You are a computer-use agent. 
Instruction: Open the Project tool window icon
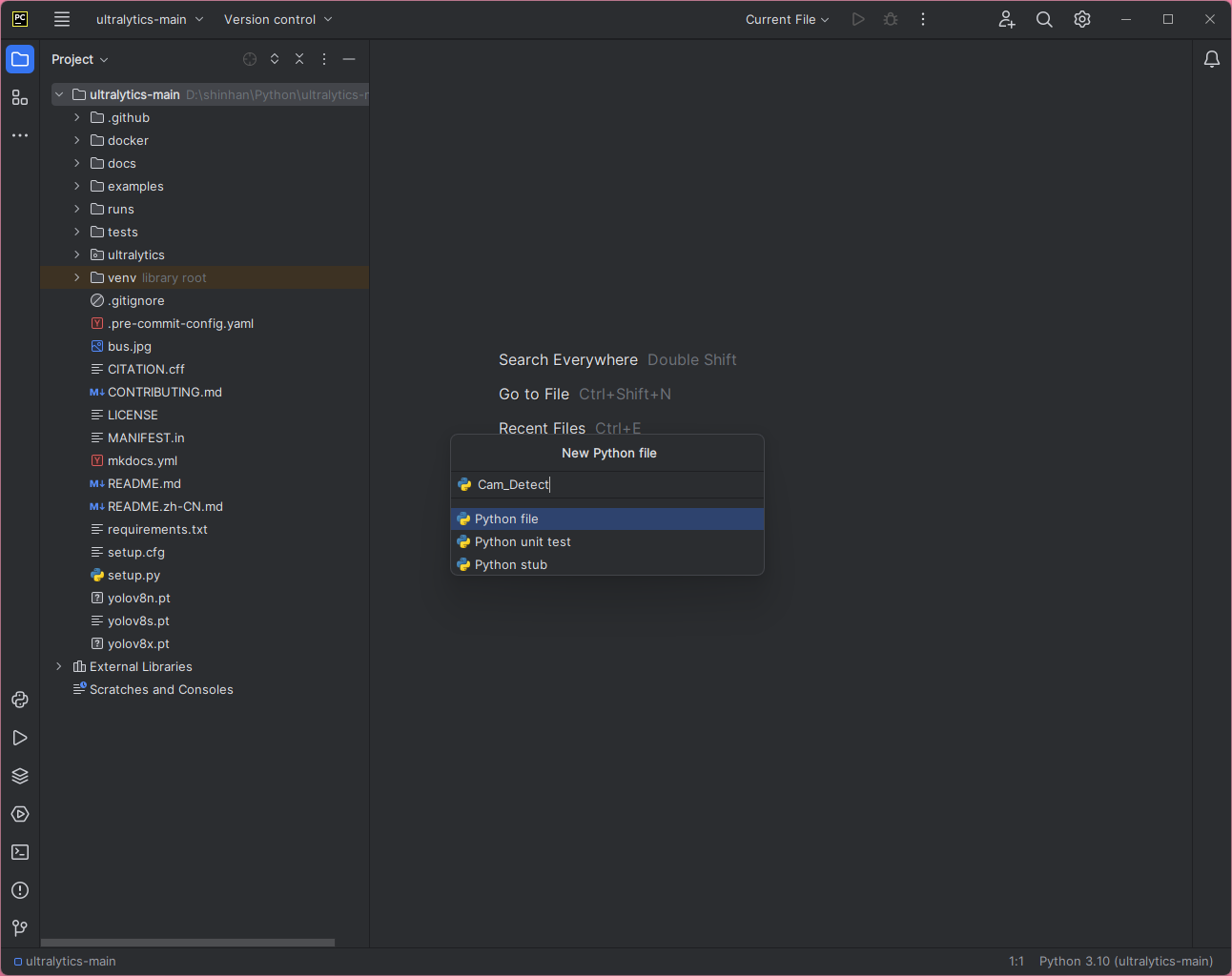click(x=20, y=59)
